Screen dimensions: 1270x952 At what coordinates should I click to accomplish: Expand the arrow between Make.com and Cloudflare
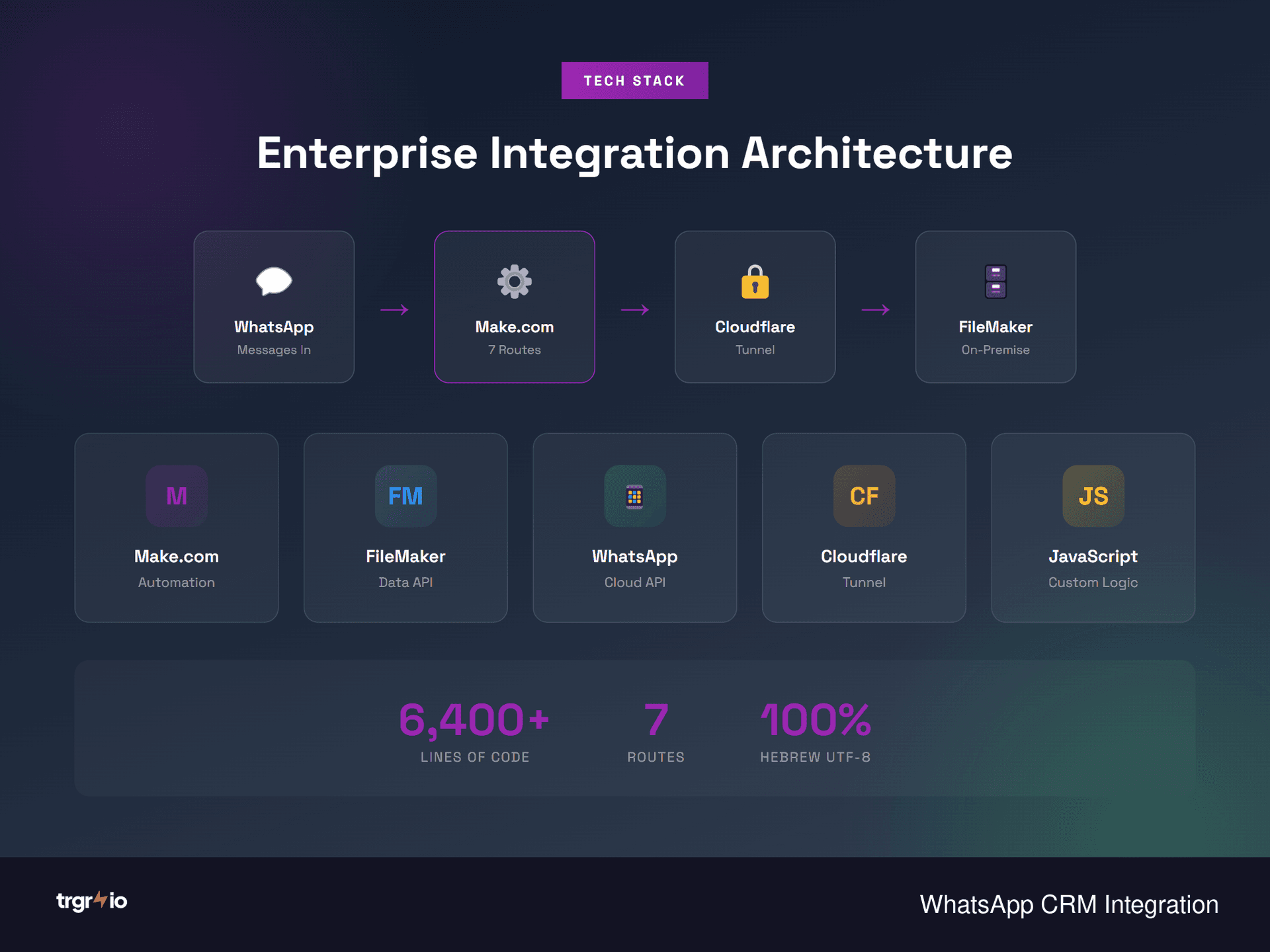[635, 309]
